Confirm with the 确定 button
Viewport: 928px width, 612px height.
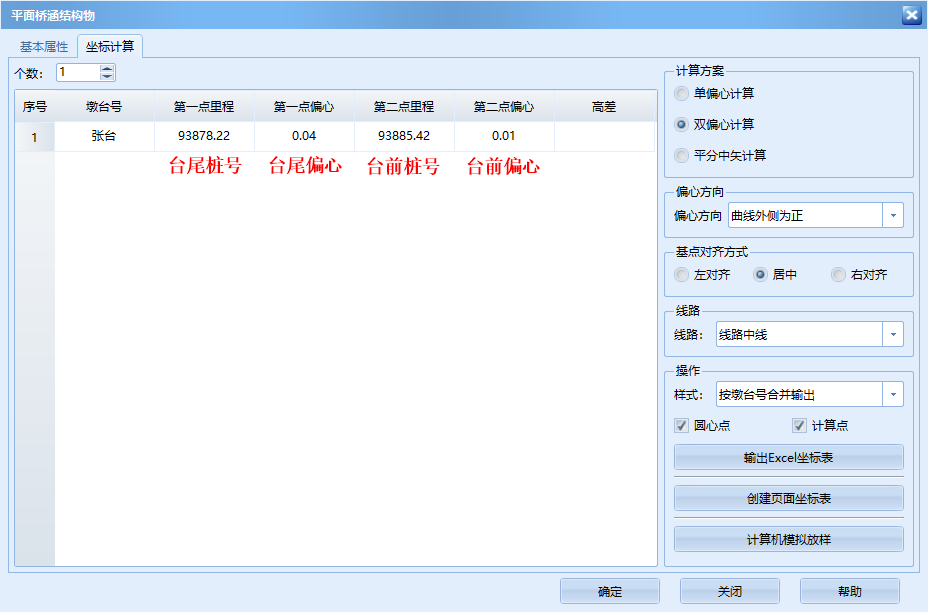(x=609, y=591)
